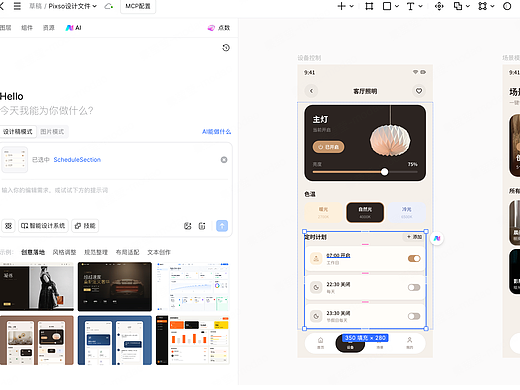The width and height of the screenshot is (520, 390).
Task: Show 文本创作 example category
Action: tap(159, 252)
